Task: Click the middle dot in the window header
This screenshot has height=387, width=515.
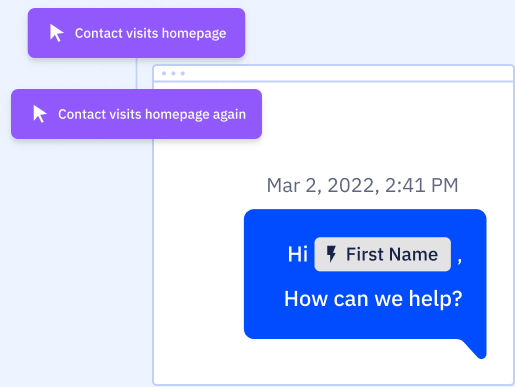Action: (x=173, y=73)
